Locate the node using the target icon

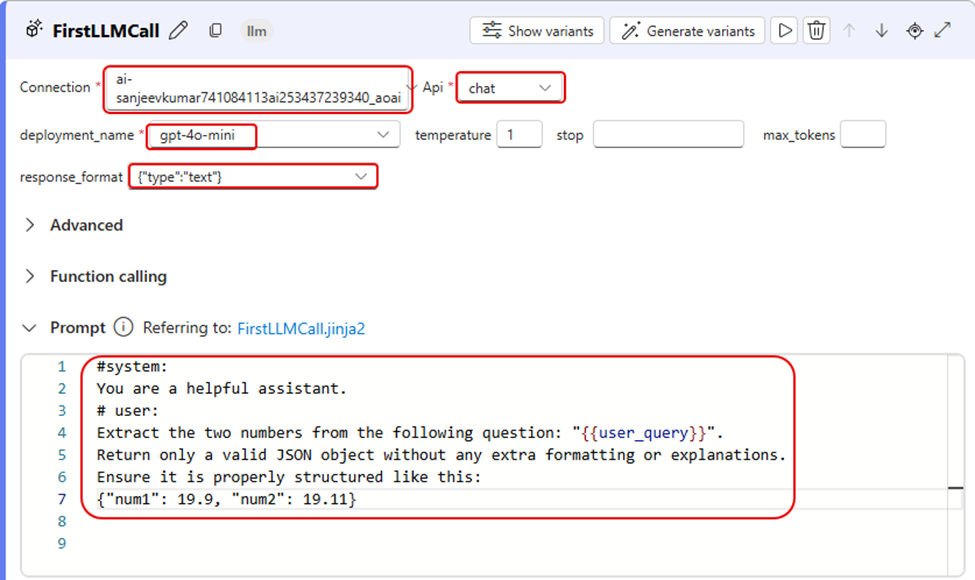913,30
